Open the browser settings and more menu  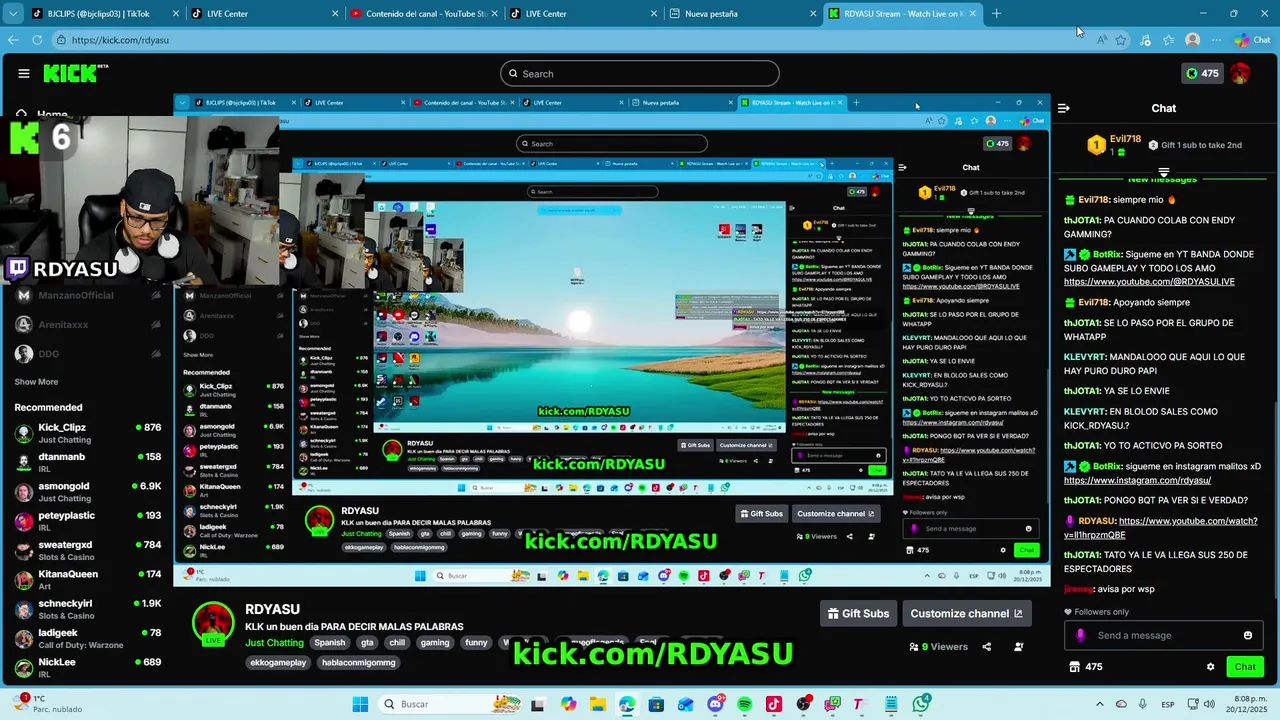click(1216, 40)
